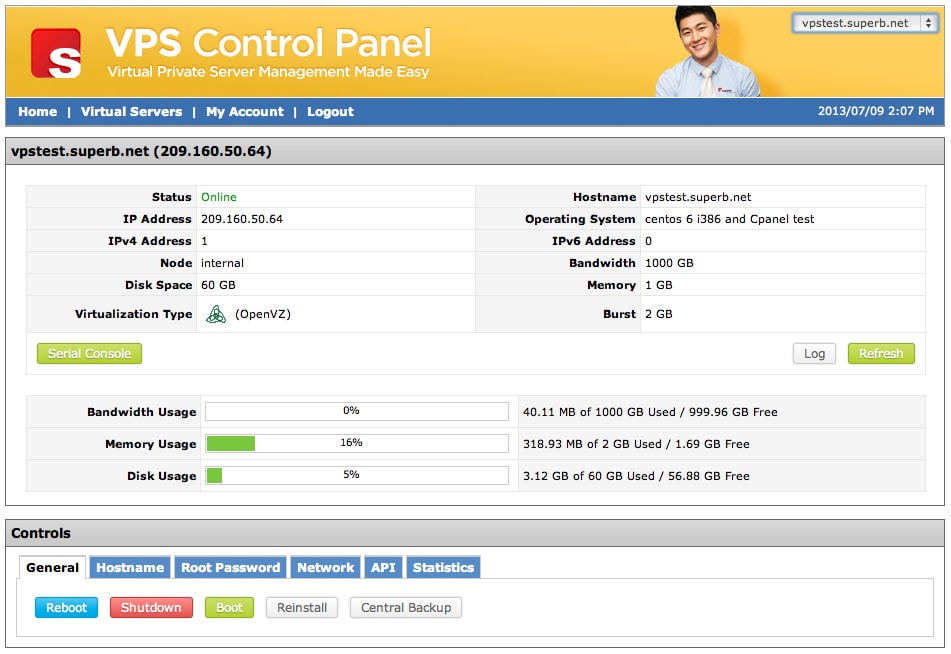Image resolution: width=951 pixels, height=654 pixels.
Task: Click the Disk Space value '60 GB'
Action: [x=218, y=285]
